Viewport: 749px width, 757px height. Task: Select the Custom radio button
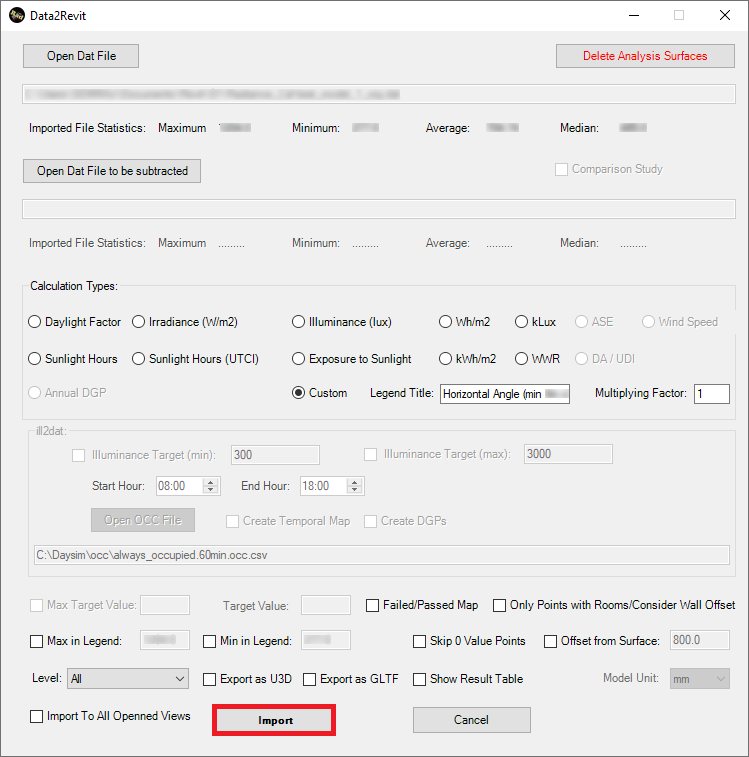pos(298,393)
